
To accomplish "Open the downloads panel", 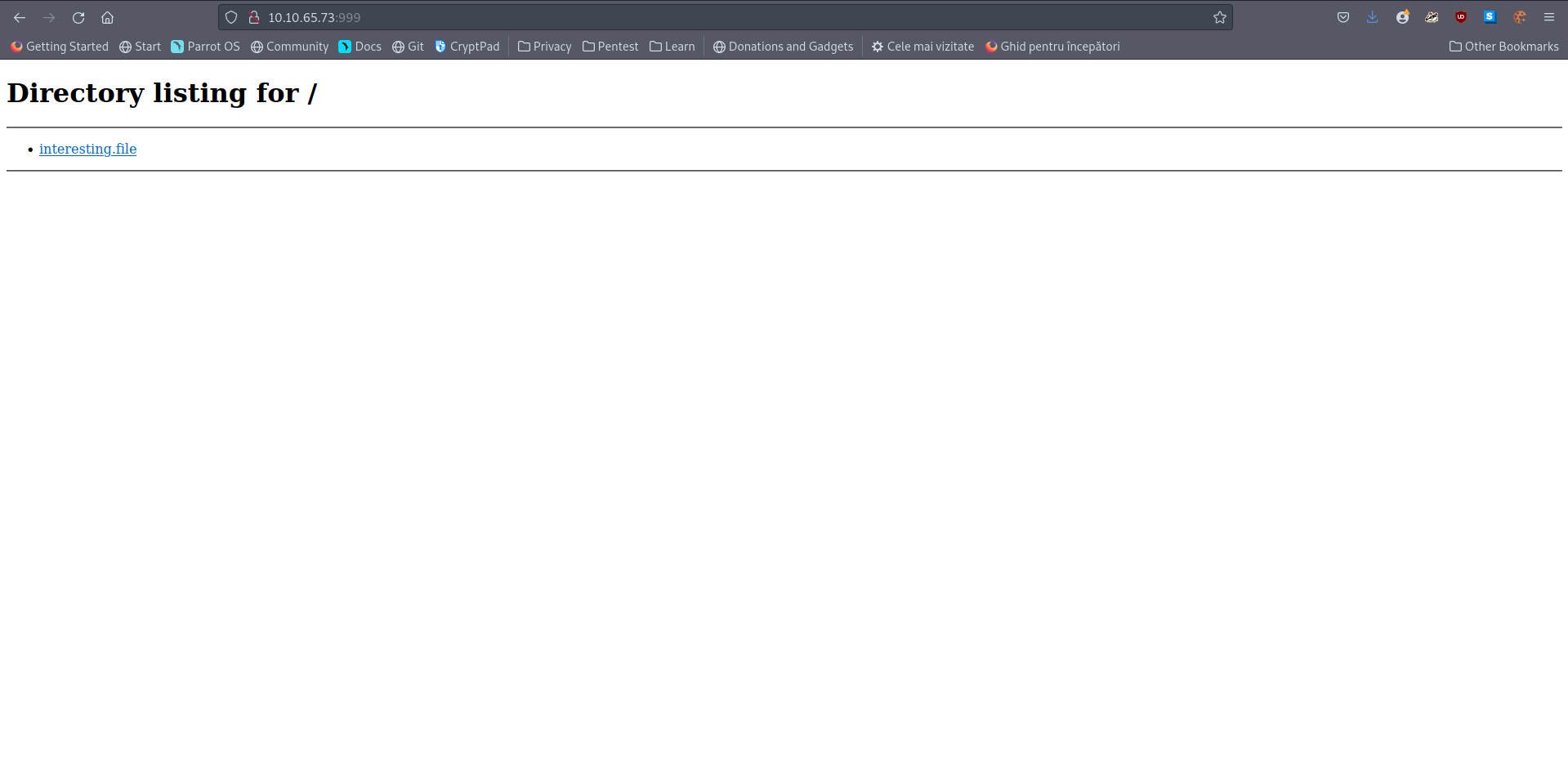I will [x=1372, y=17].
